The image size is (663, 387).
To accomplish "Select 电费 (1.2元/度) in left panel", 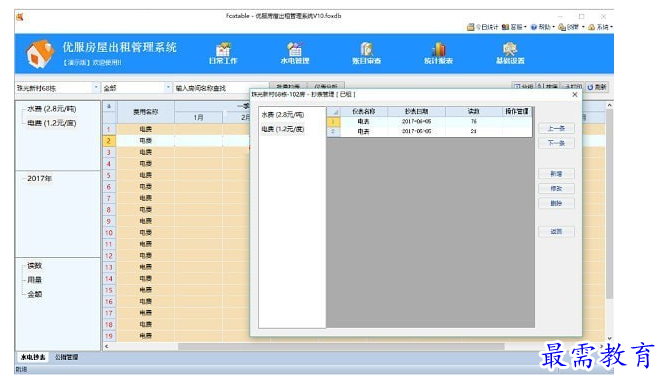I will pos(52,123).
